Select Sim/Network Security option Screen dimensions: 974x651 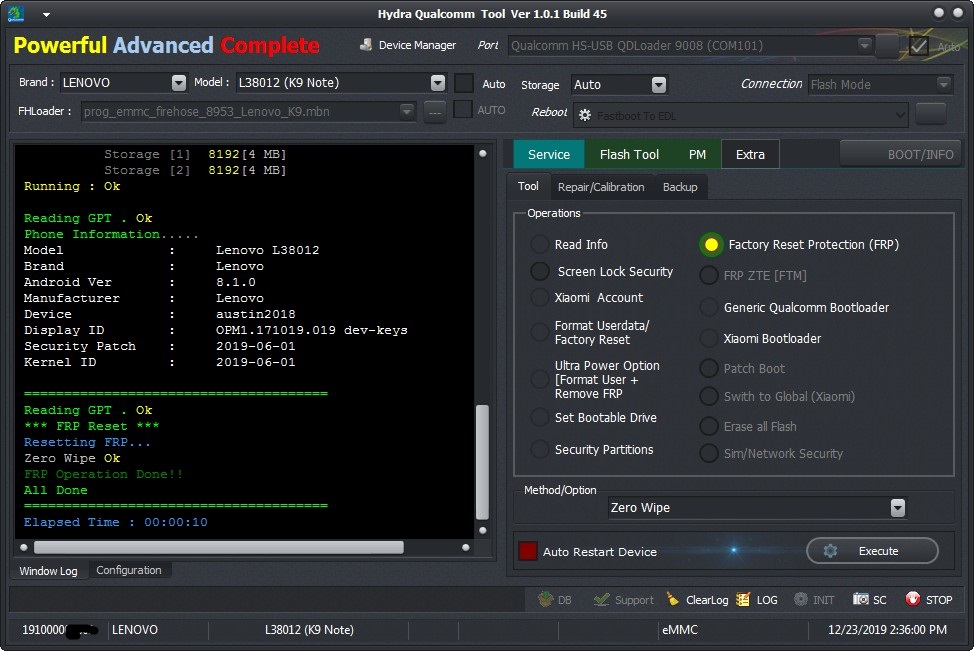coord(709,453)
